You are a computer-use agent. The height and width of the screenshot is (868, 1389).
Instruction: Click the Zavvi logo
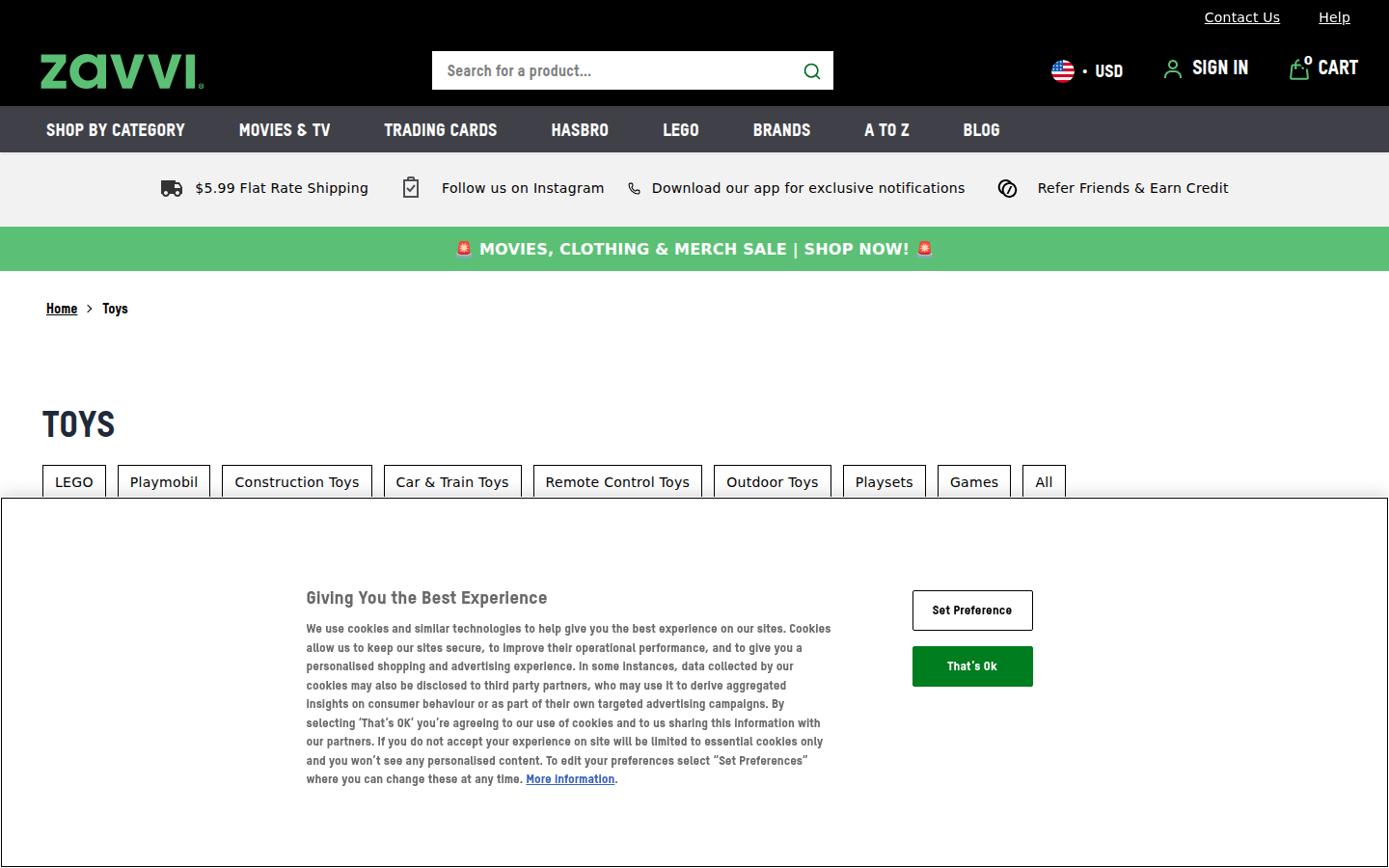(122, 71)
